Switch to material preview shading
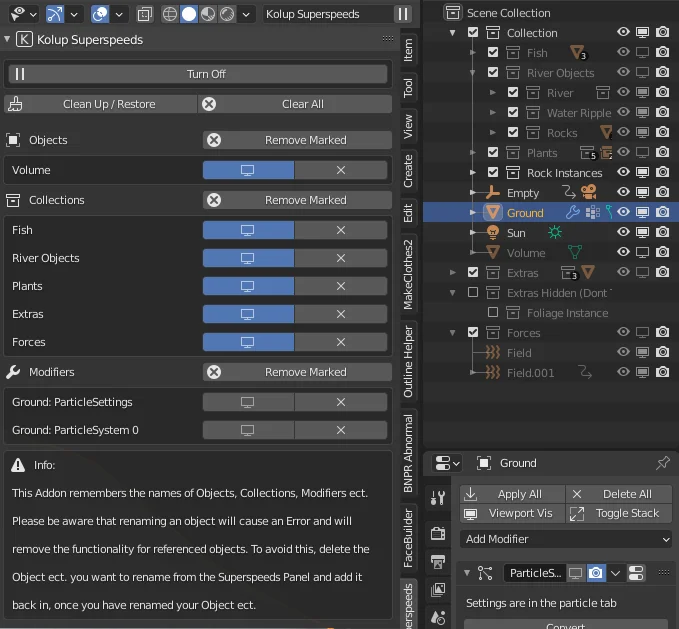Image resolution: width=679 pixels, height=629 pixels. tap(208, 14)
